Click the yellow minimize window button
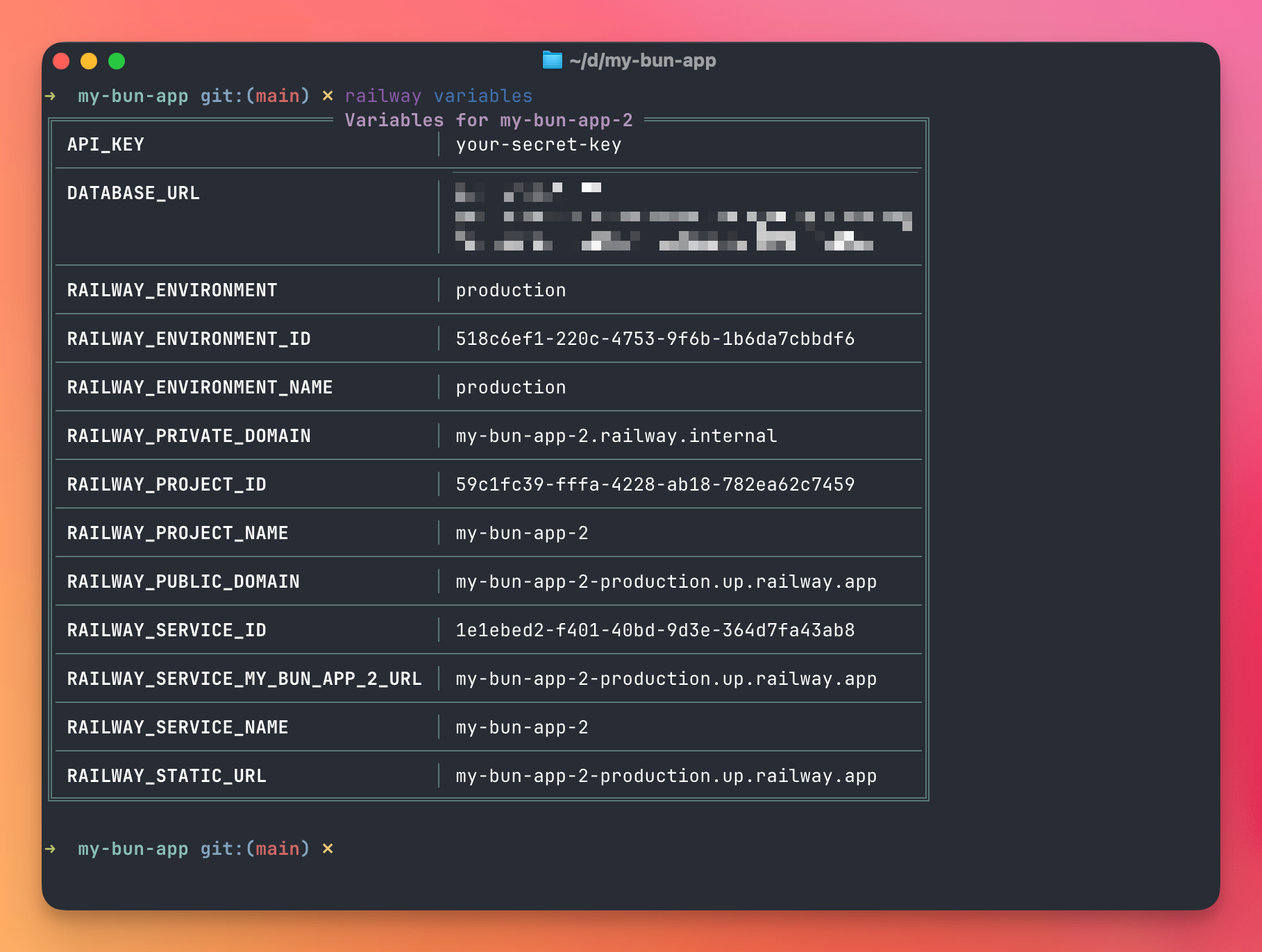The width and height of the screenshot is (1262, 952). [x=89, y=61]
